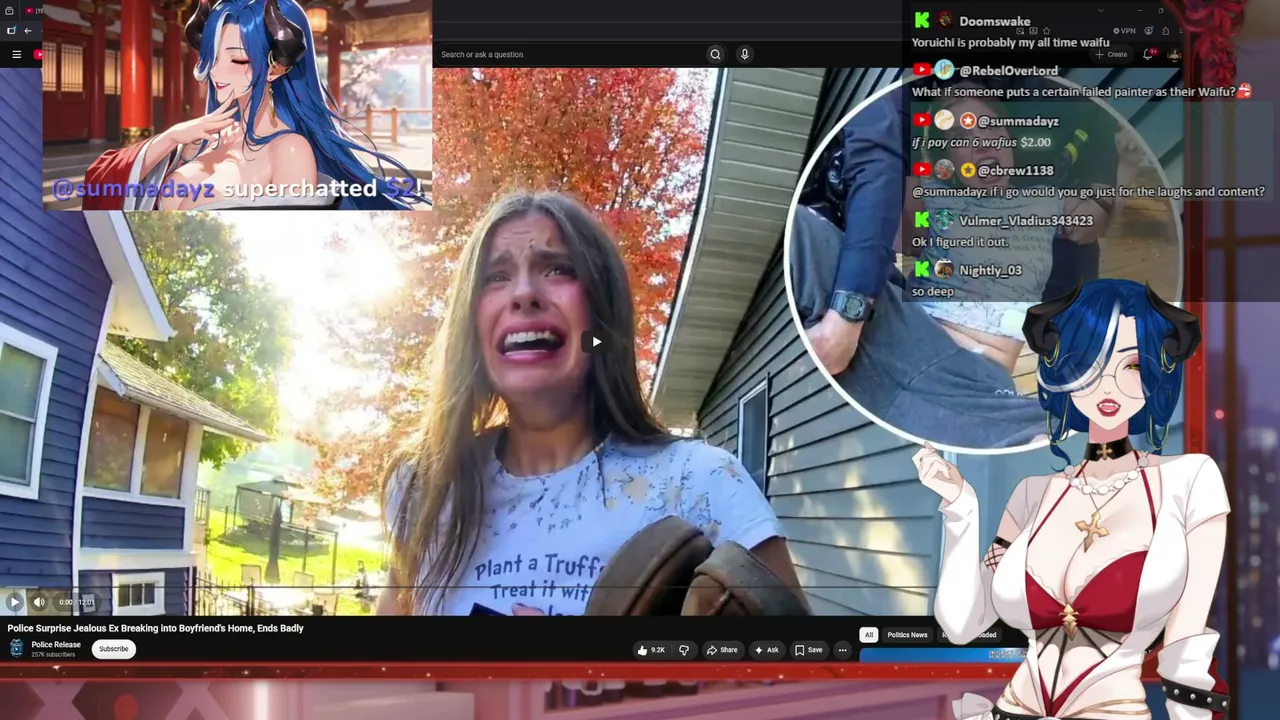Viewport: 1280px width, 720px height.
Task: Click the @cbrew1138 chat username
Action: 1015,170
